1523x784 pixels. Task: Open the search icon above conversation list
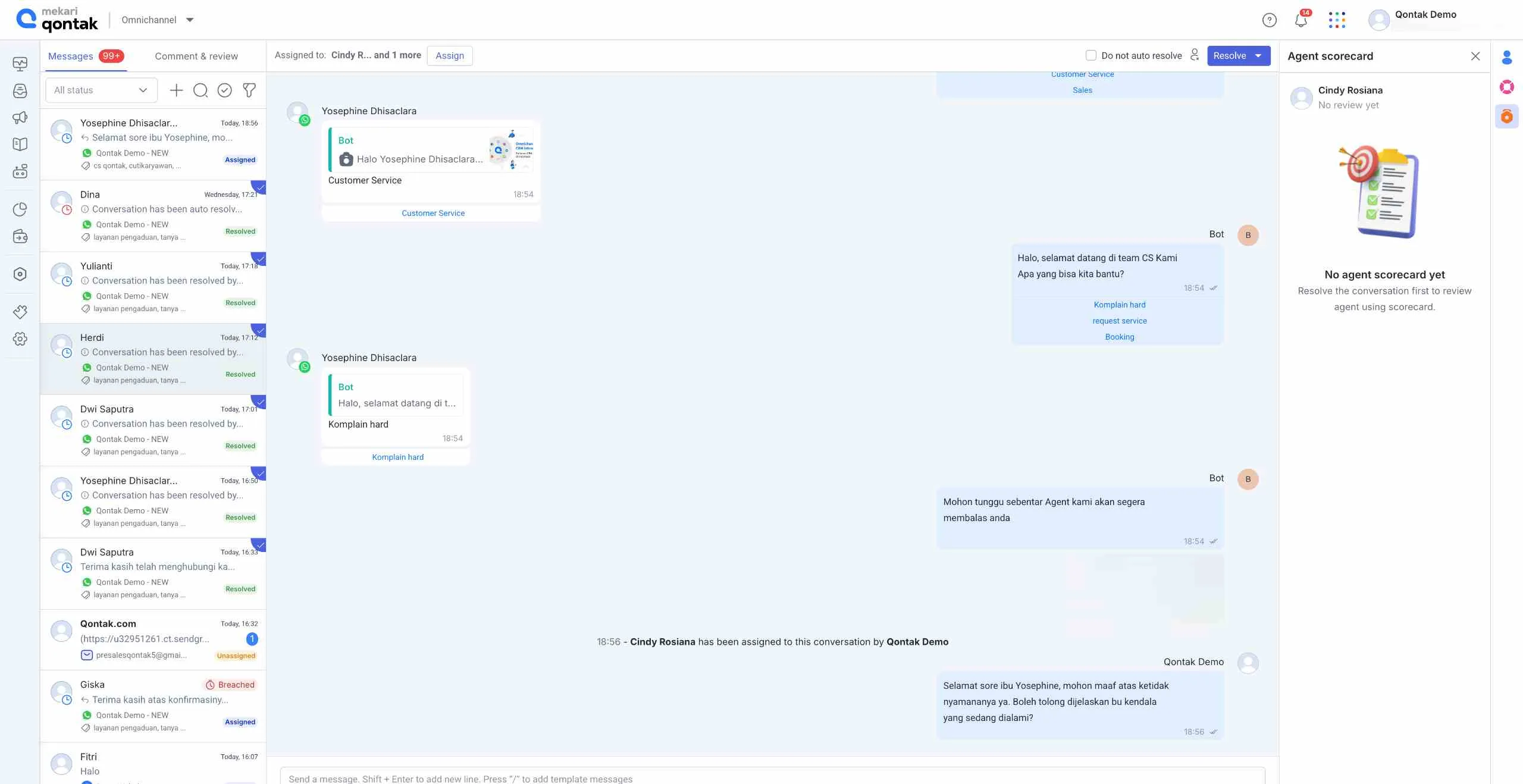tap(200, 90)
